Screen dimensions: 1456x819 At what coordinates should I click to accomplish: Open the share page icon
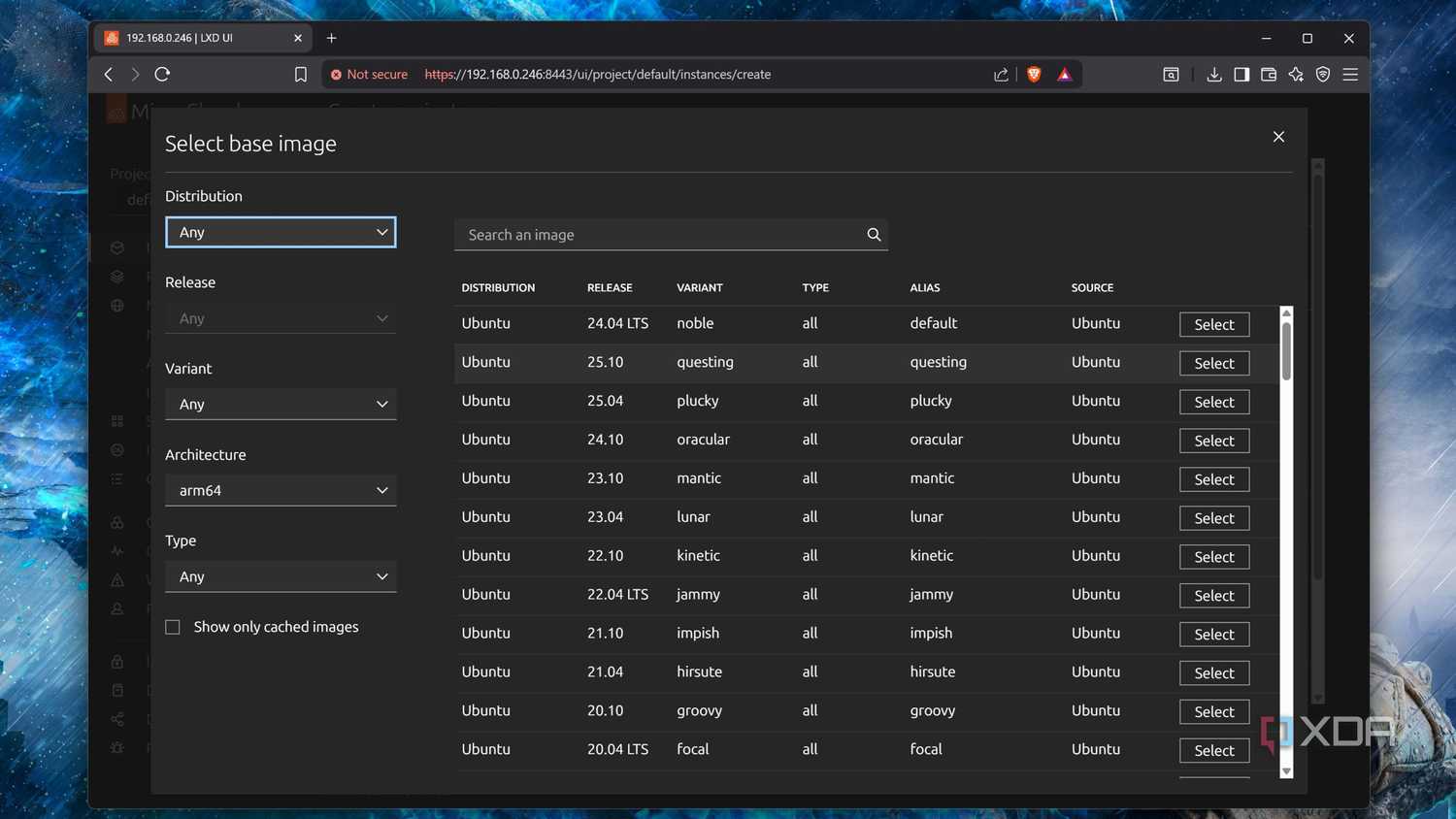coord(1001,75)
